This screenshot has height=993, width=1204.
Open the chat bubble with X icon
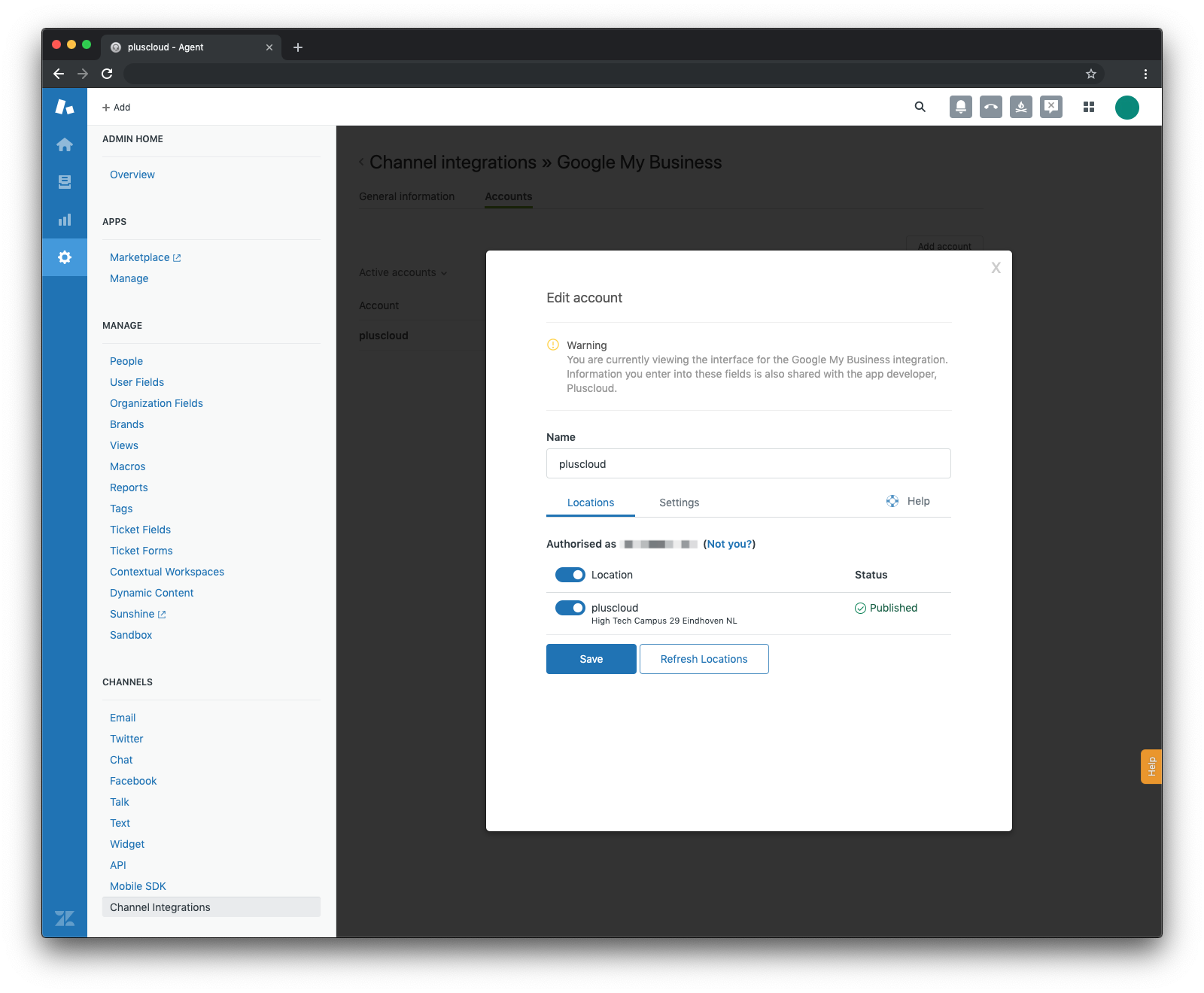point(1051,107)
